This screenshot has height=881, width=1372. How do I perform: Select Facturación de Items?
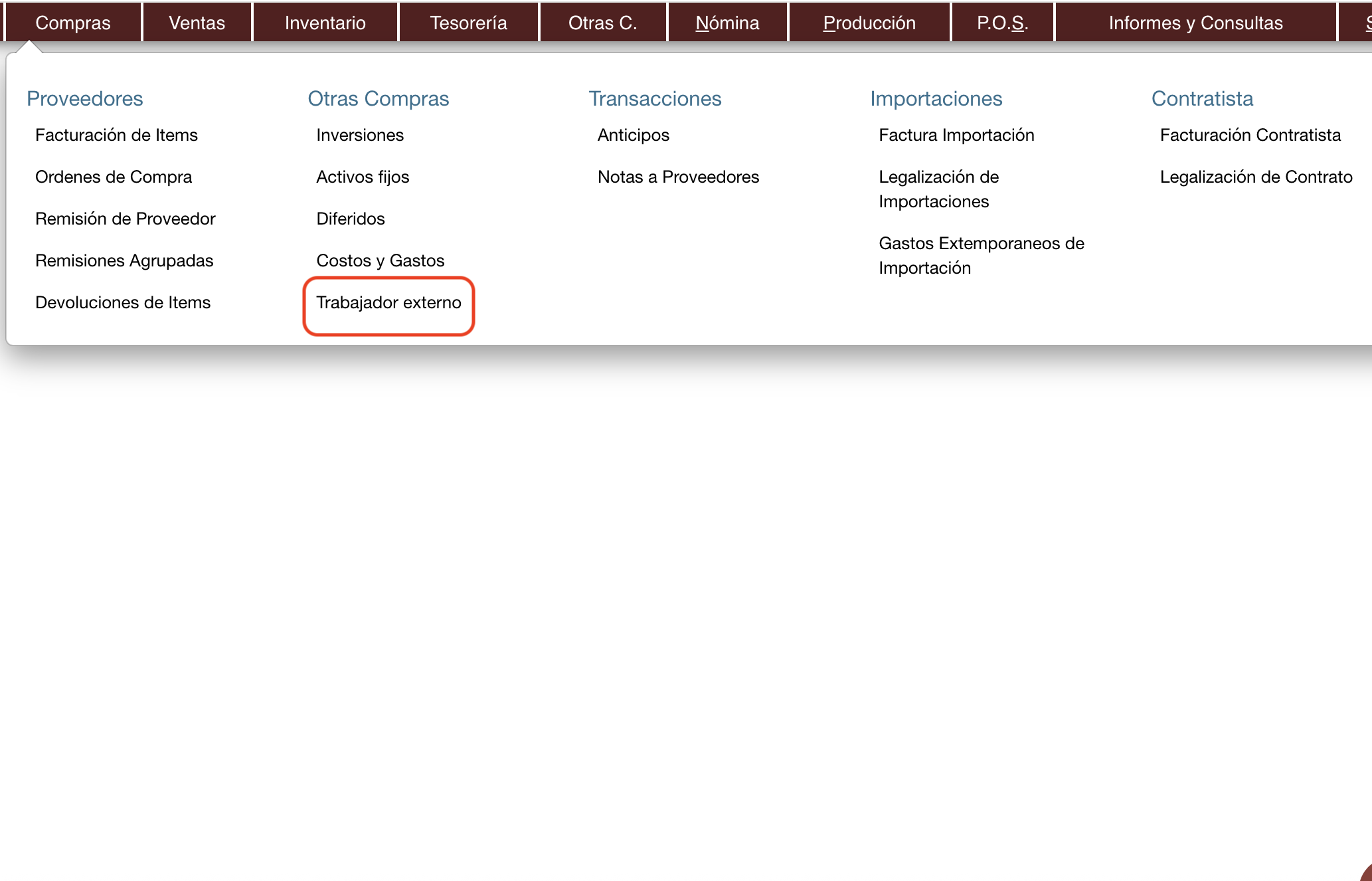coord(116,136)
